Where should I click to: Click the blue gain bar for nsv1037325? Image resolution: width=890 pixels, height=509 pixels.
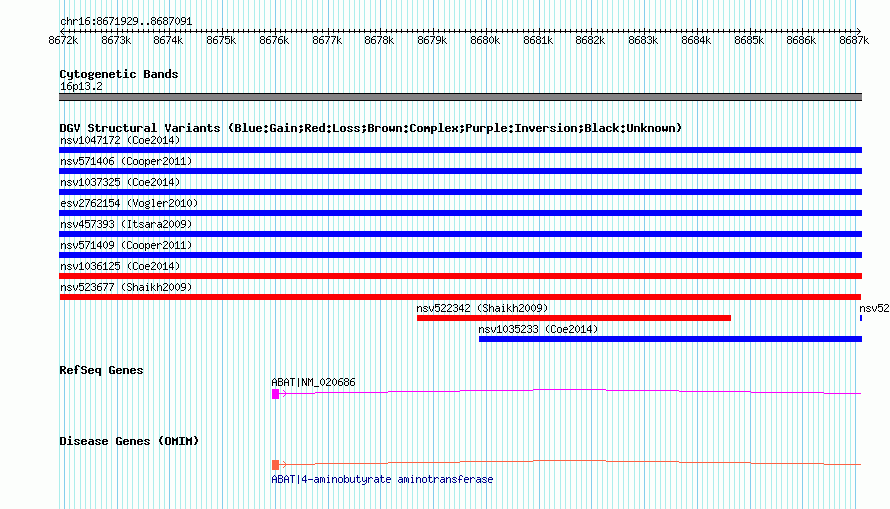(460, 192)
